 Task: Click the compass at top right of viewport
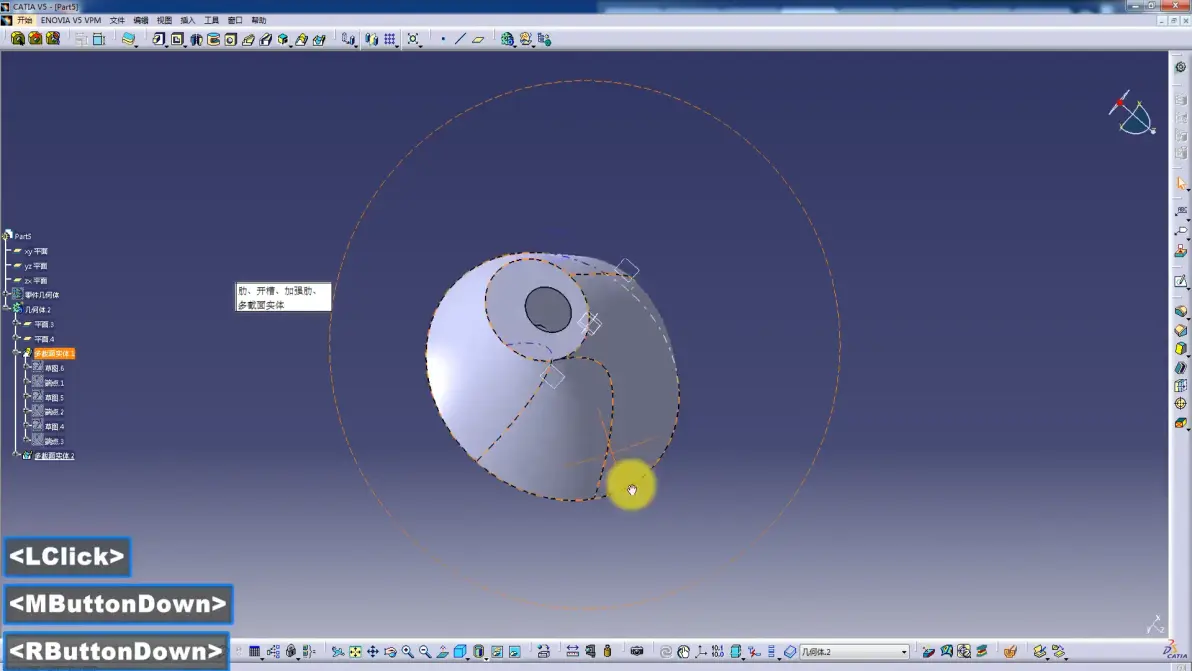(x=1132, y=115)
